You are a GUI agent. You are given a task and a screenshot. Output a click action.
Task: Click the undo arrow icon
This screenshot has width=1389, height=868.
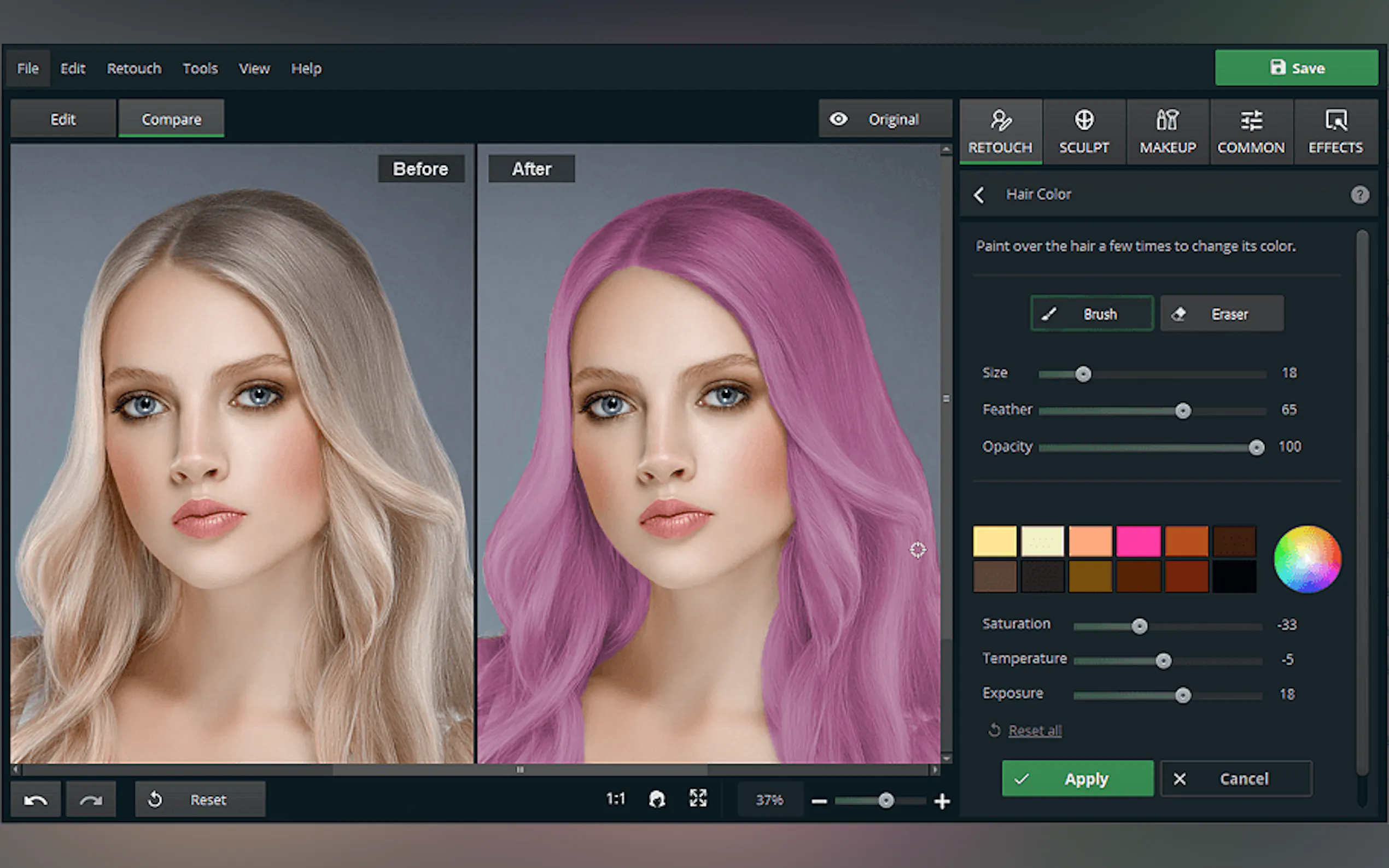point(36,800)
